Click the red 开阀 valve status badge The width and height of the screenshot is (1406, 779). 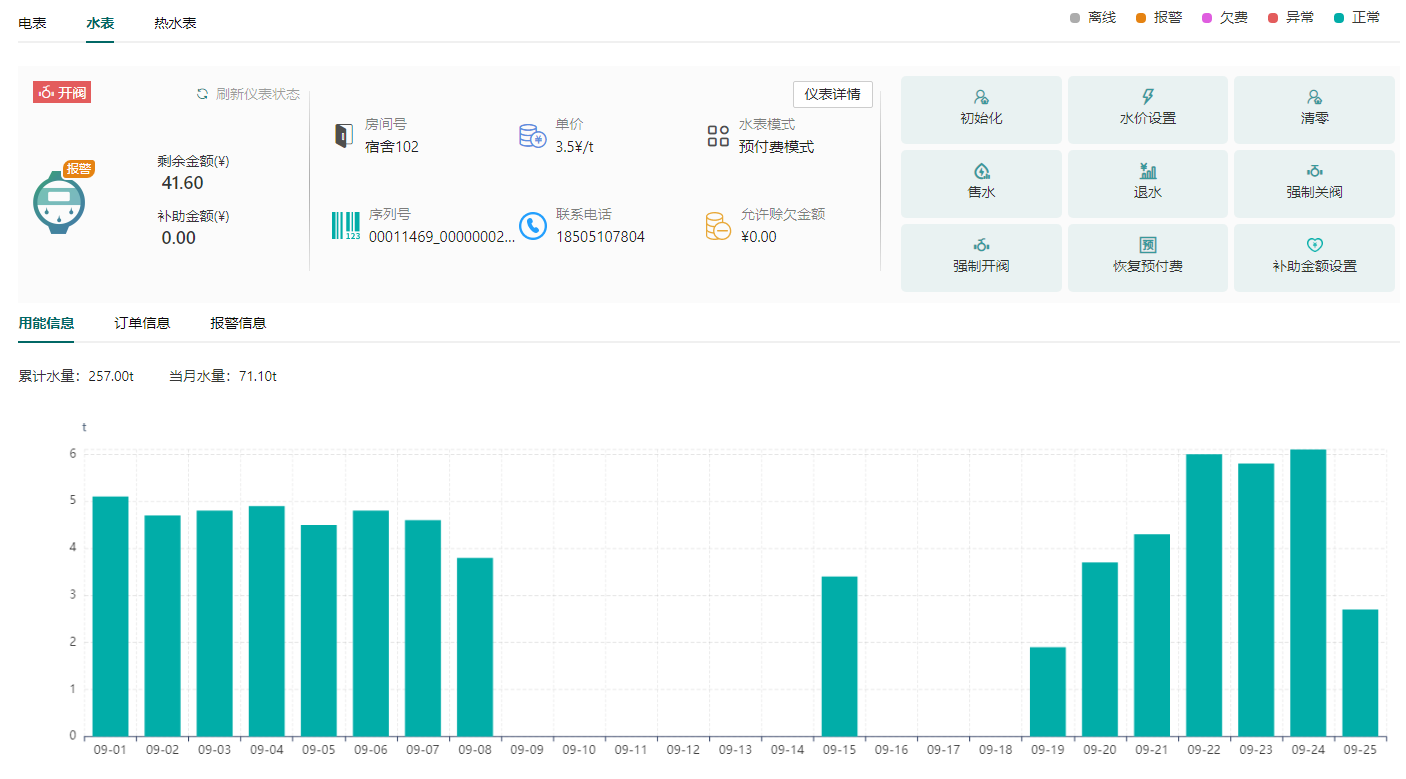pyautogui.click(x=62, y=93)
